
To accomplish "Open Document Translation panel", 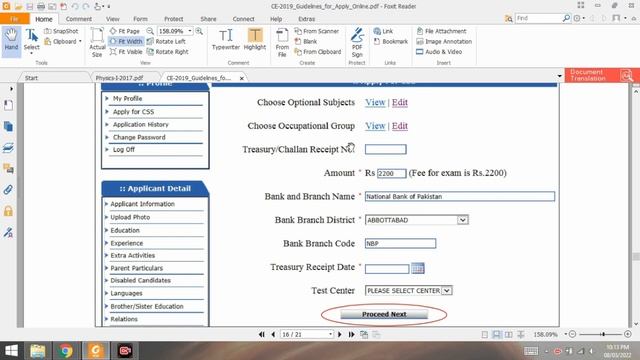I will (x=602, y=75).
